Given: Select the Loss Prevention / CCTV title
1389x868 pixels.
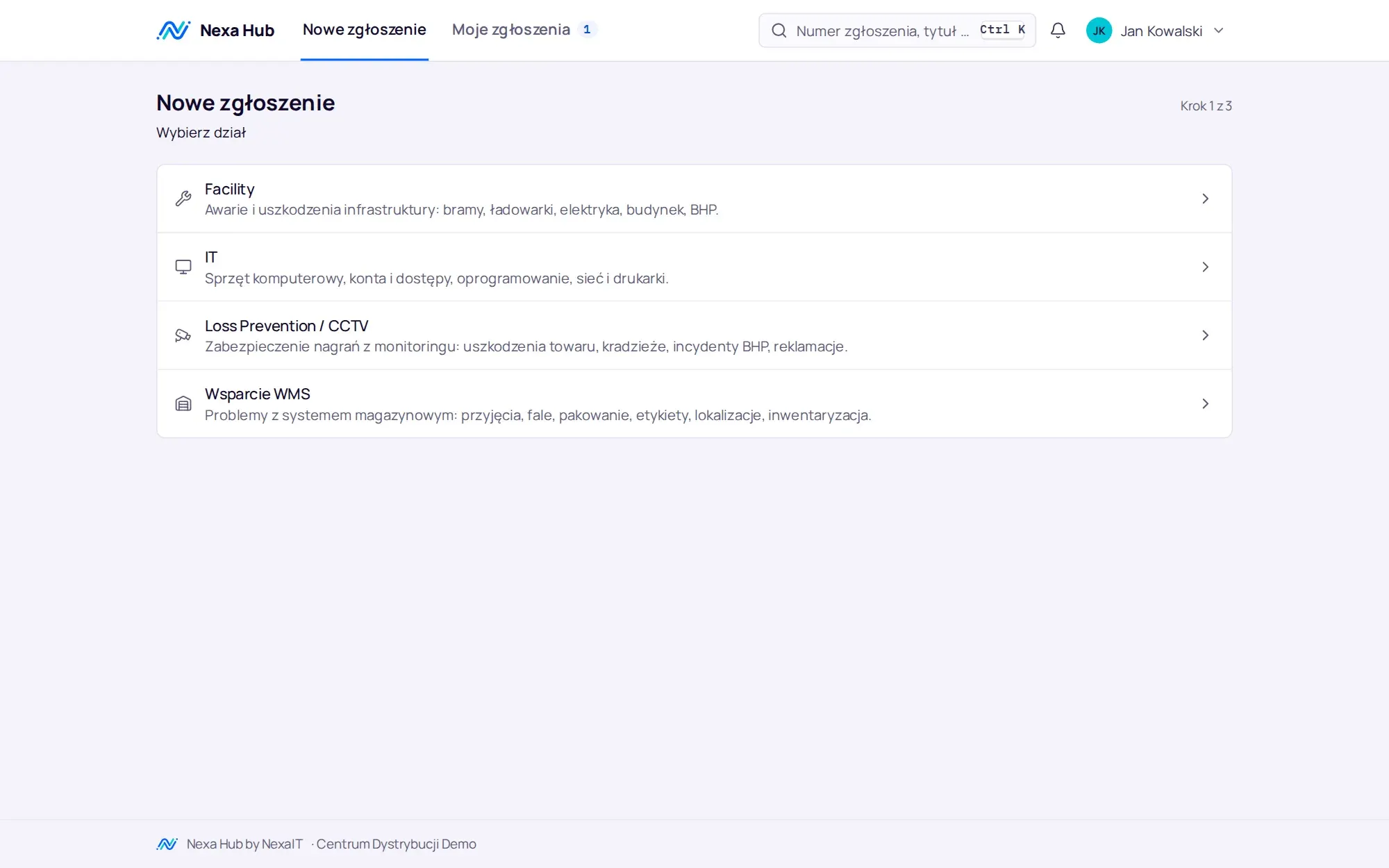Looking at the screenshot, I should [x=286, y=326].
